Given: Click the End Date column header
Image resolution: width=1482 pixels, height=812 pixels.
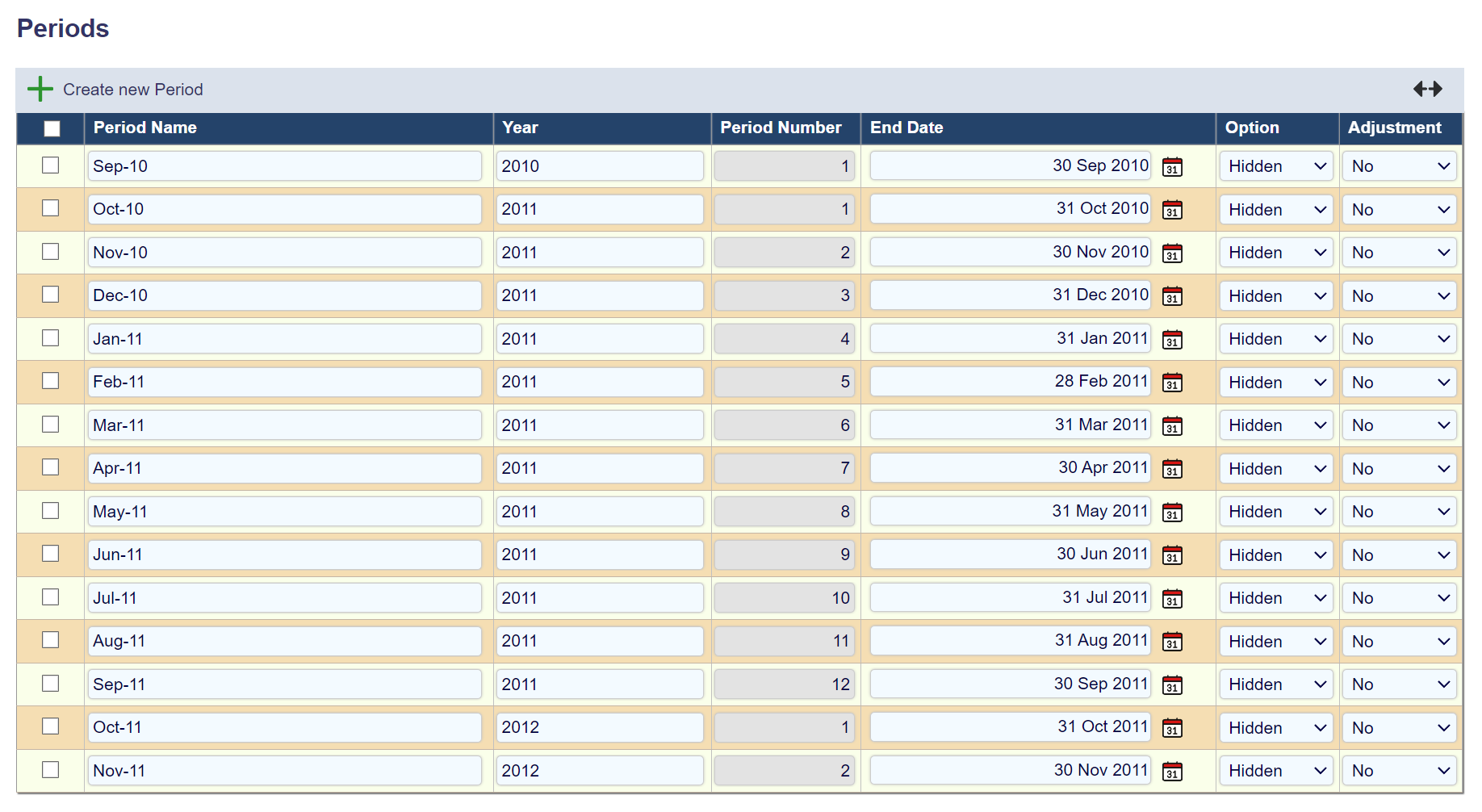Looking at the screenshot, I should pos(906,128).
